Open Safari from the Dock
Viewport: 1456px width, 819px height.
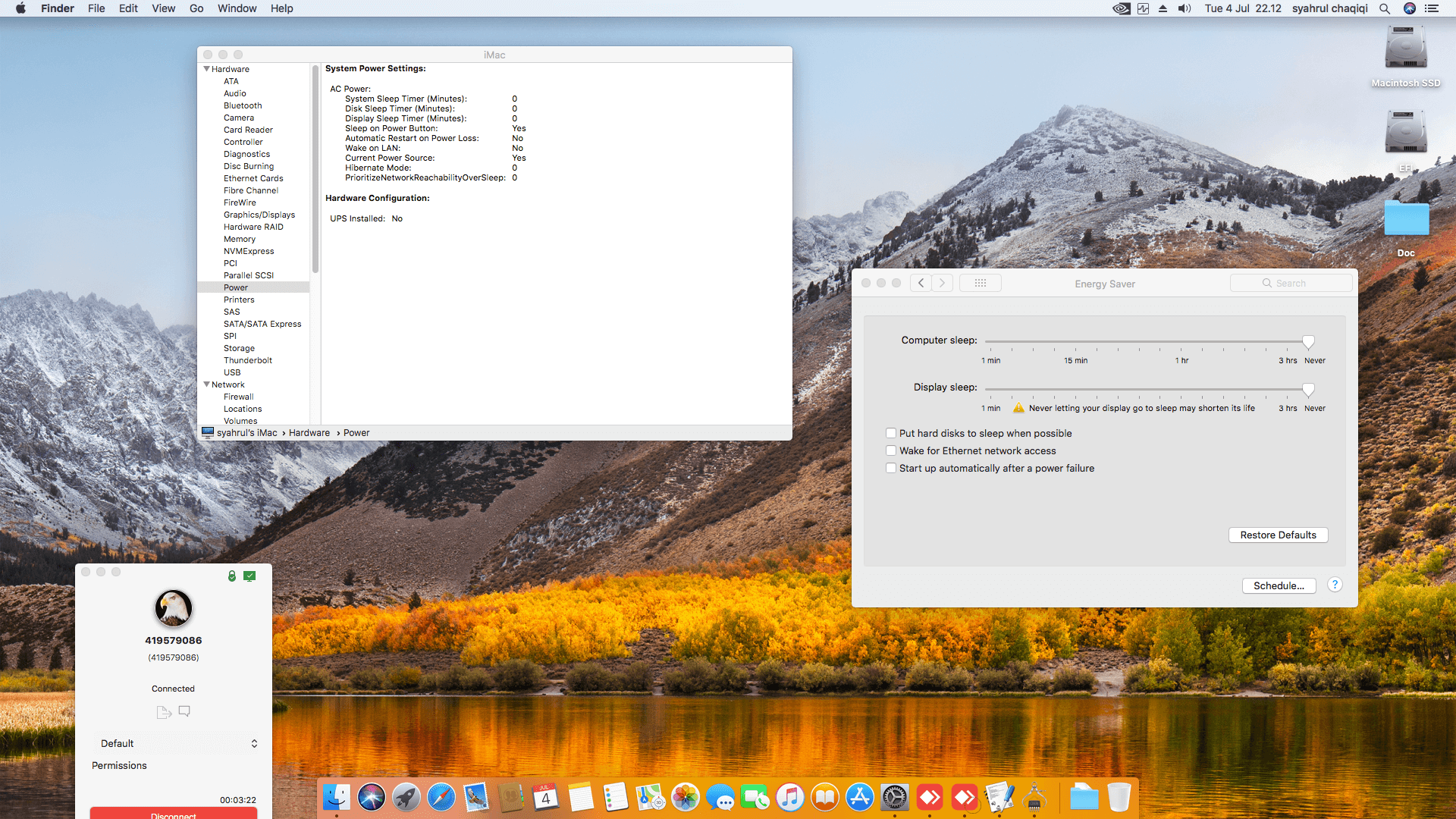(x=441, y=797)
